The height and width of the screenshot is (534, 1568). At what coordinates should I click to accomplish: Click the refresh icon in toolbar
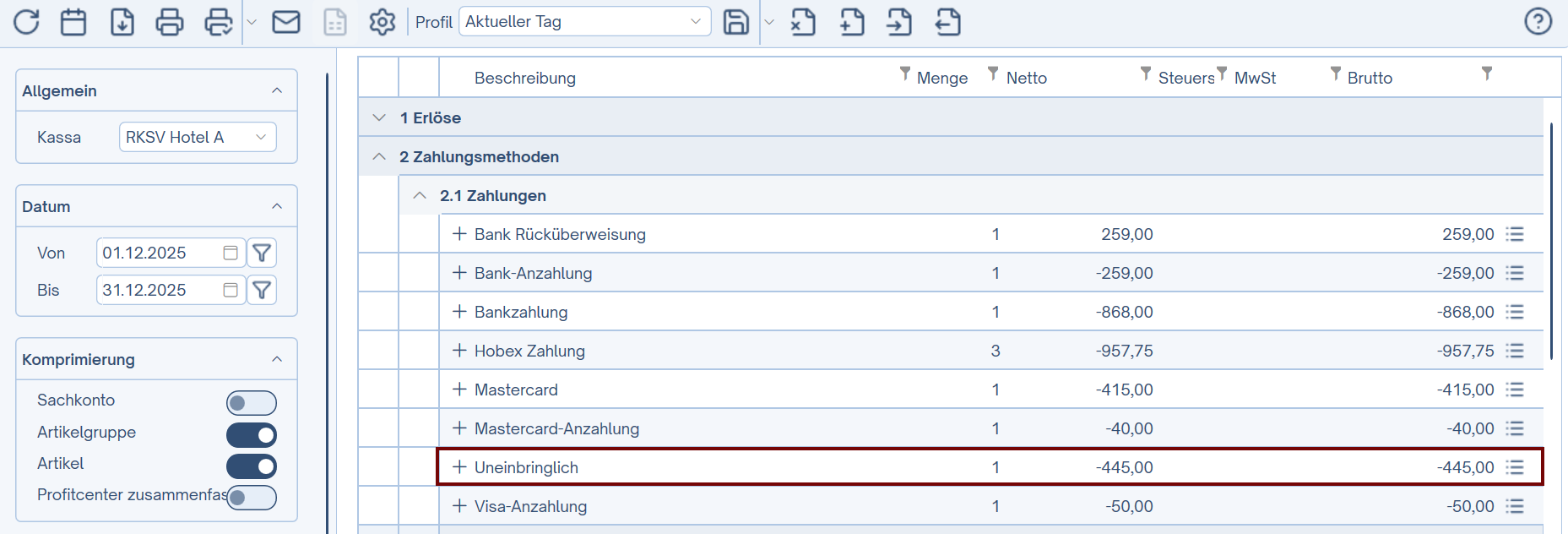pos(26,22)
